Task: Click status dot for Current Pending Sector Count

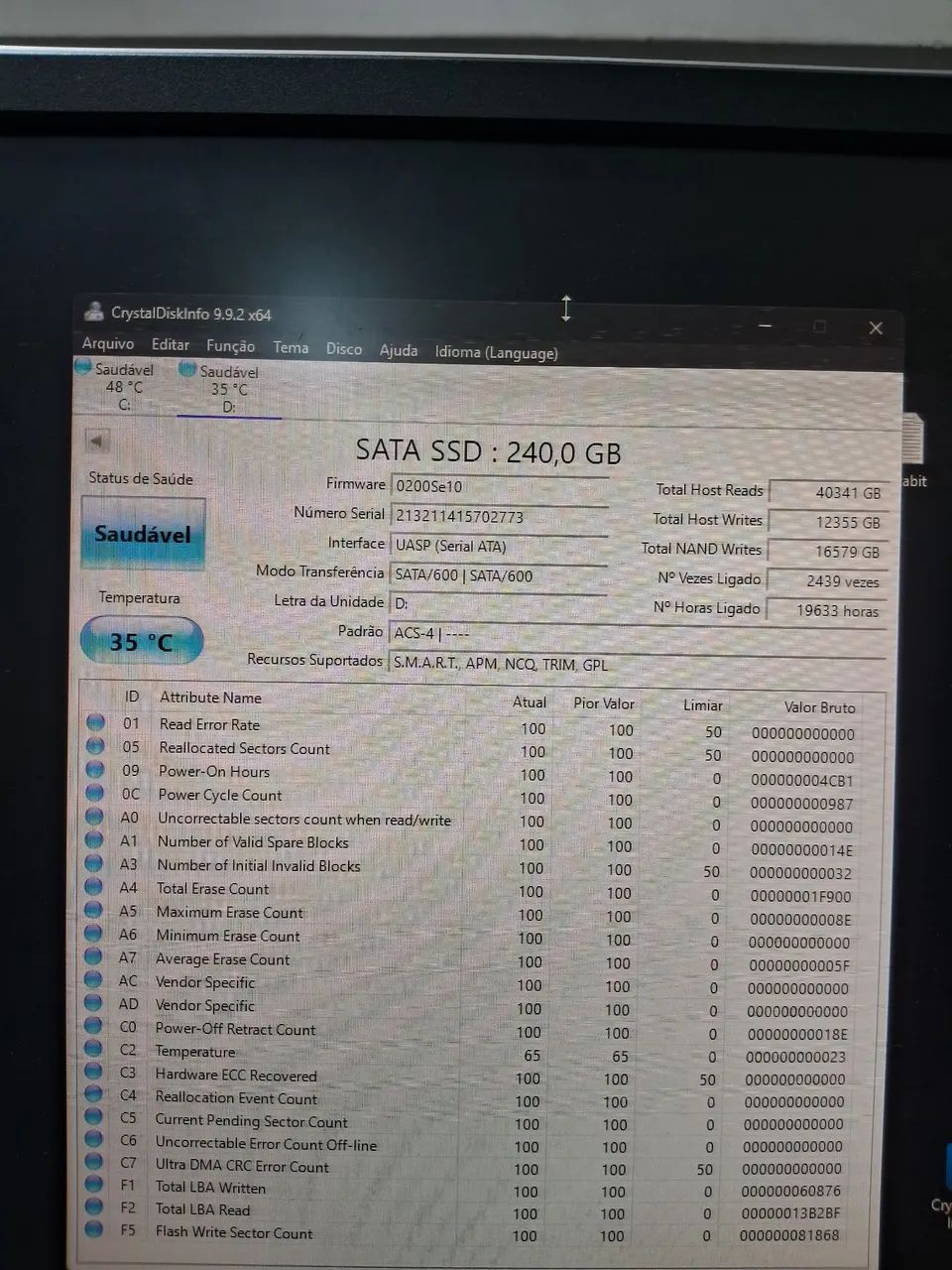Action: click(94, 1117)
